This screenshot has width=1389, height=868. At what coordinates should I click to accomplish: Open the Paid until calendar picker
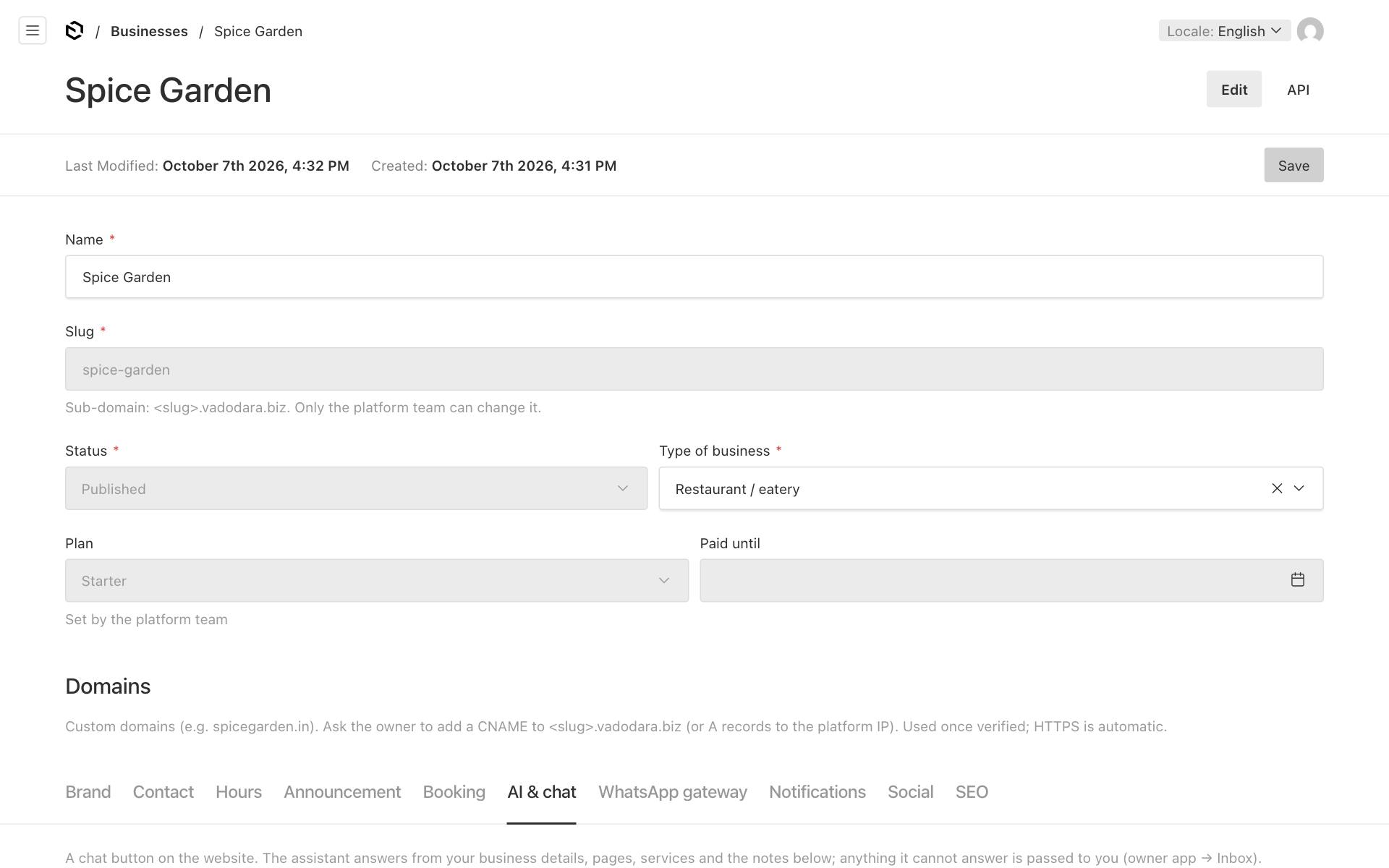pyautogui.click(x=1298, y=579)
